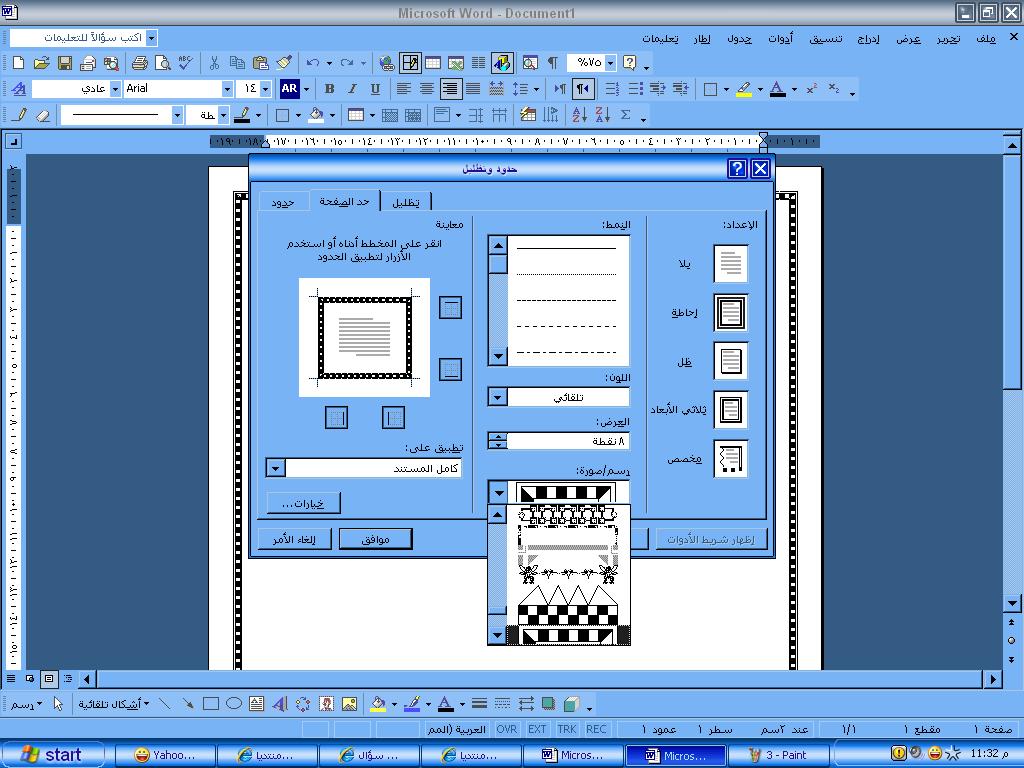Click the Text Box icon in drawing toolbar
1024x768 pixels.
pyautogui.click(x=257, y=704)
